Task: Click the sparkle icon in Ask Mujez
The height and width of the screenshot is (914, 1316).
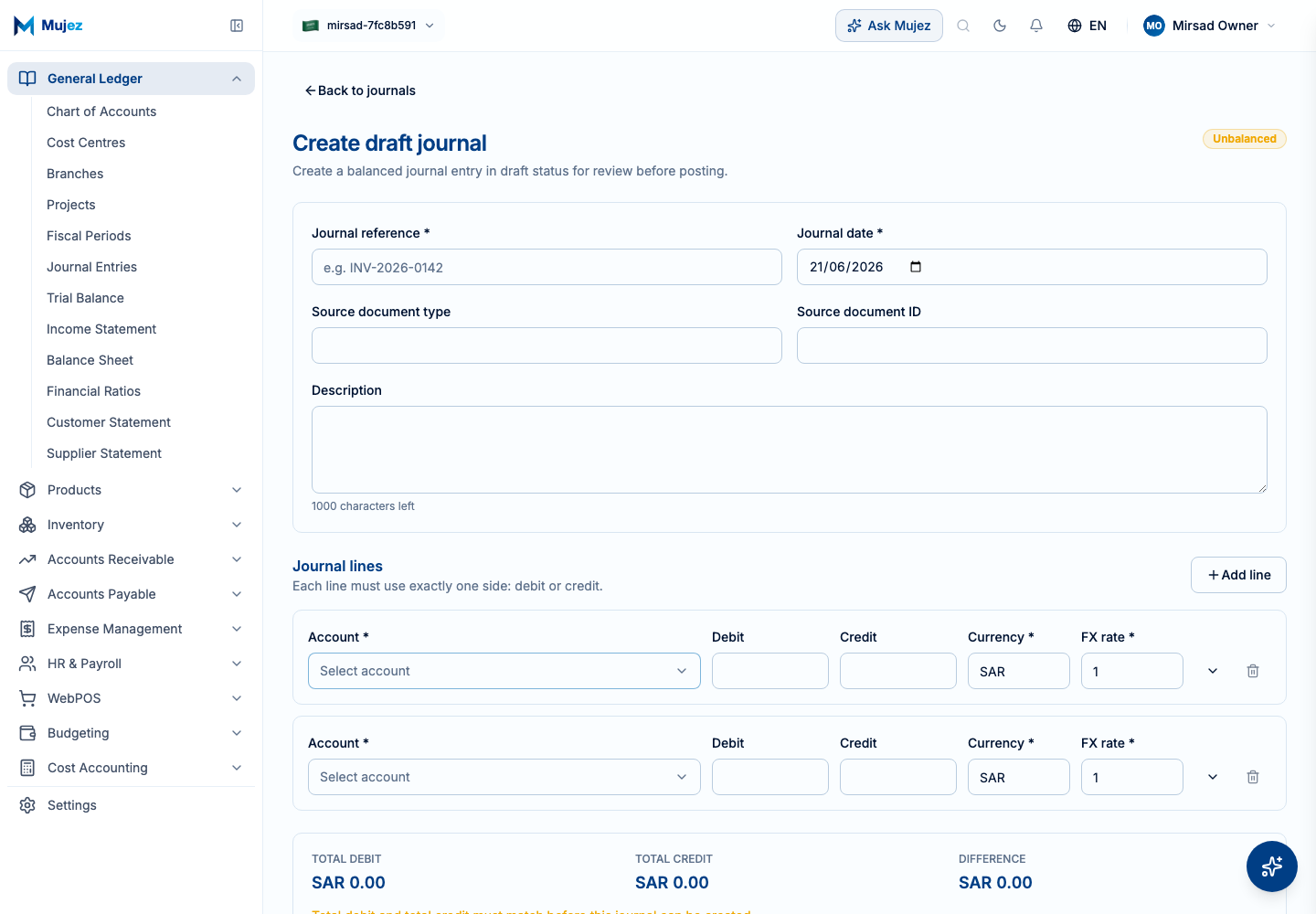Action: [x=854, y=26]
